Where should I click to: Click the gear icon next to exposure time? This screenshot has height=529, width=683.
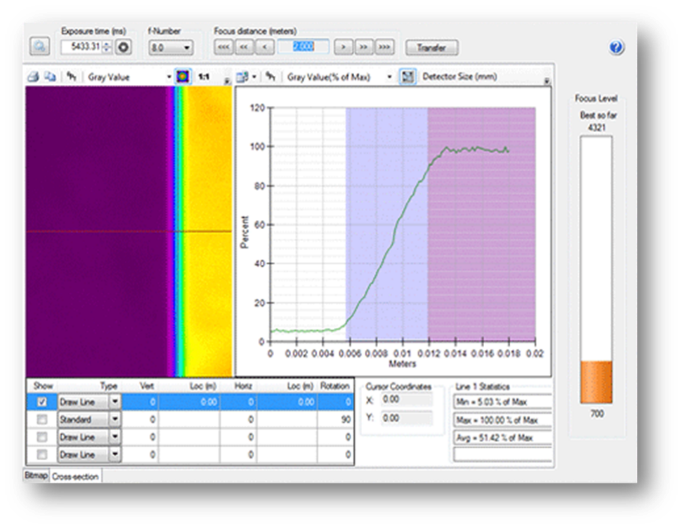click(x=124, y=47)
